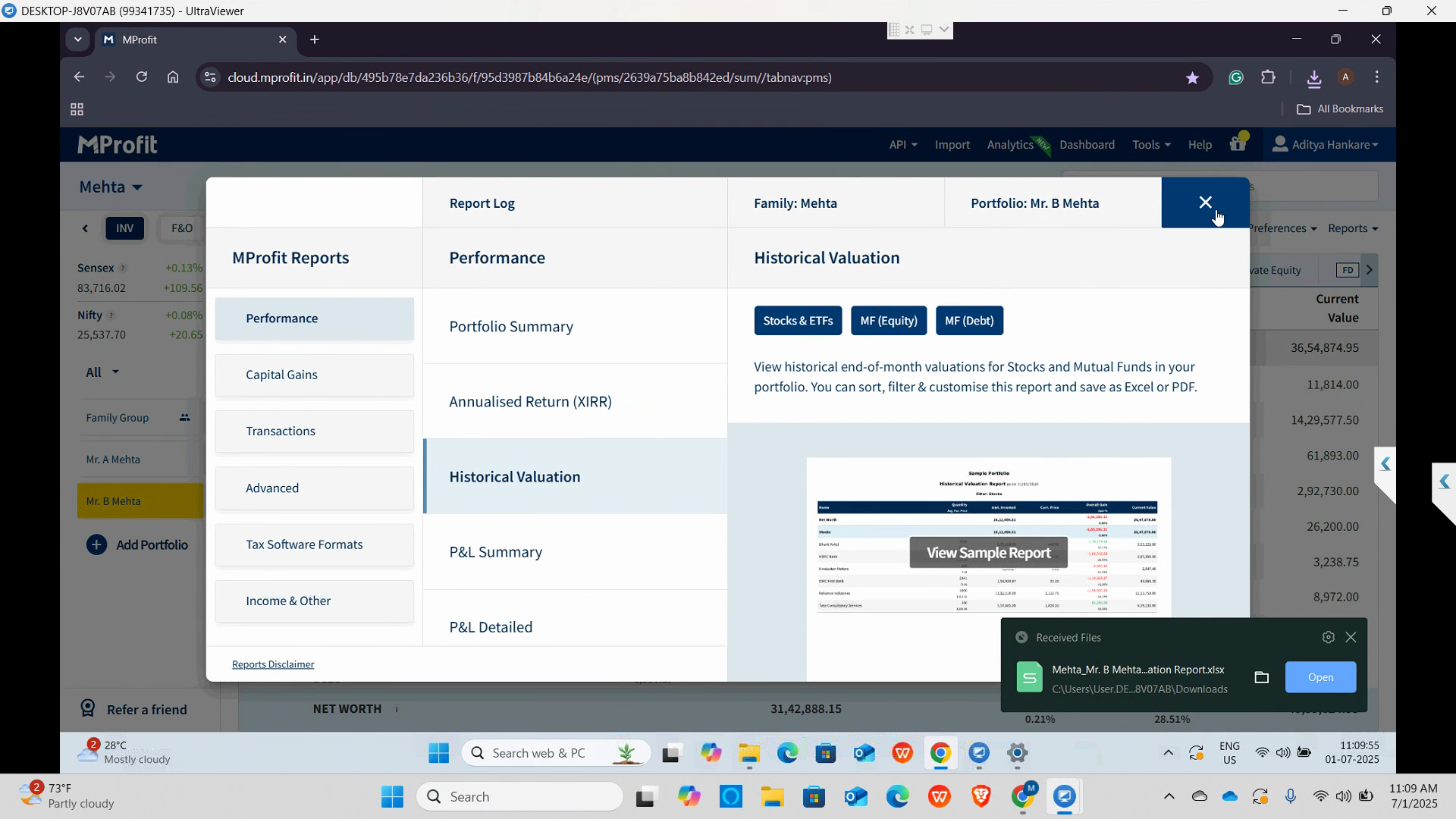Open the Help page
Screen dimensions: 1456x819
[1200, 145]
